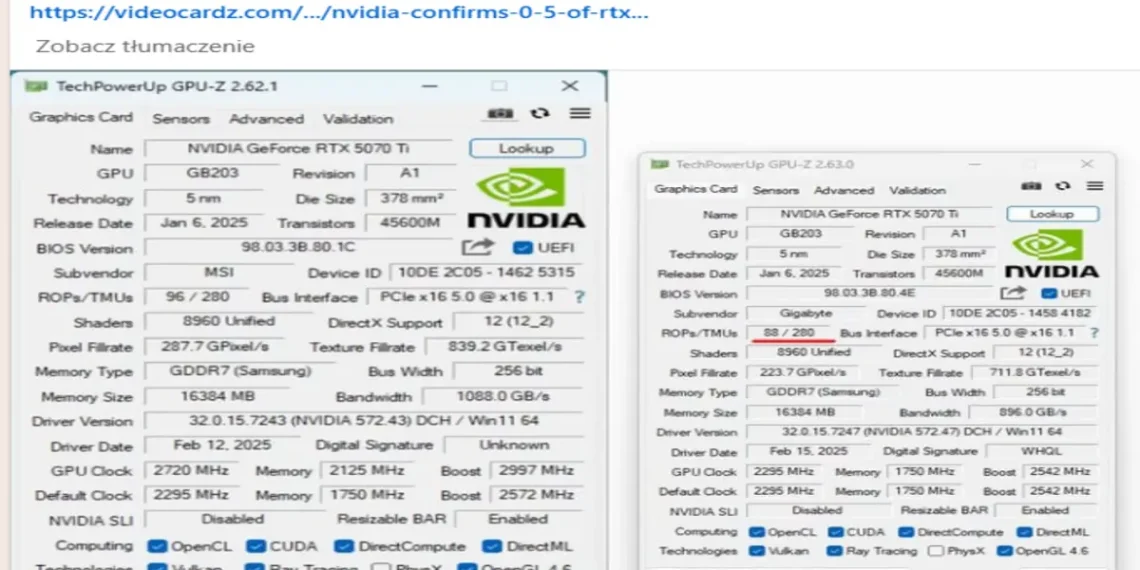The height and width of the screenshot is (570, 1140).
Task: Toggle OpenCL checkbox in left GPU-Z window
Action: [157, 546]
